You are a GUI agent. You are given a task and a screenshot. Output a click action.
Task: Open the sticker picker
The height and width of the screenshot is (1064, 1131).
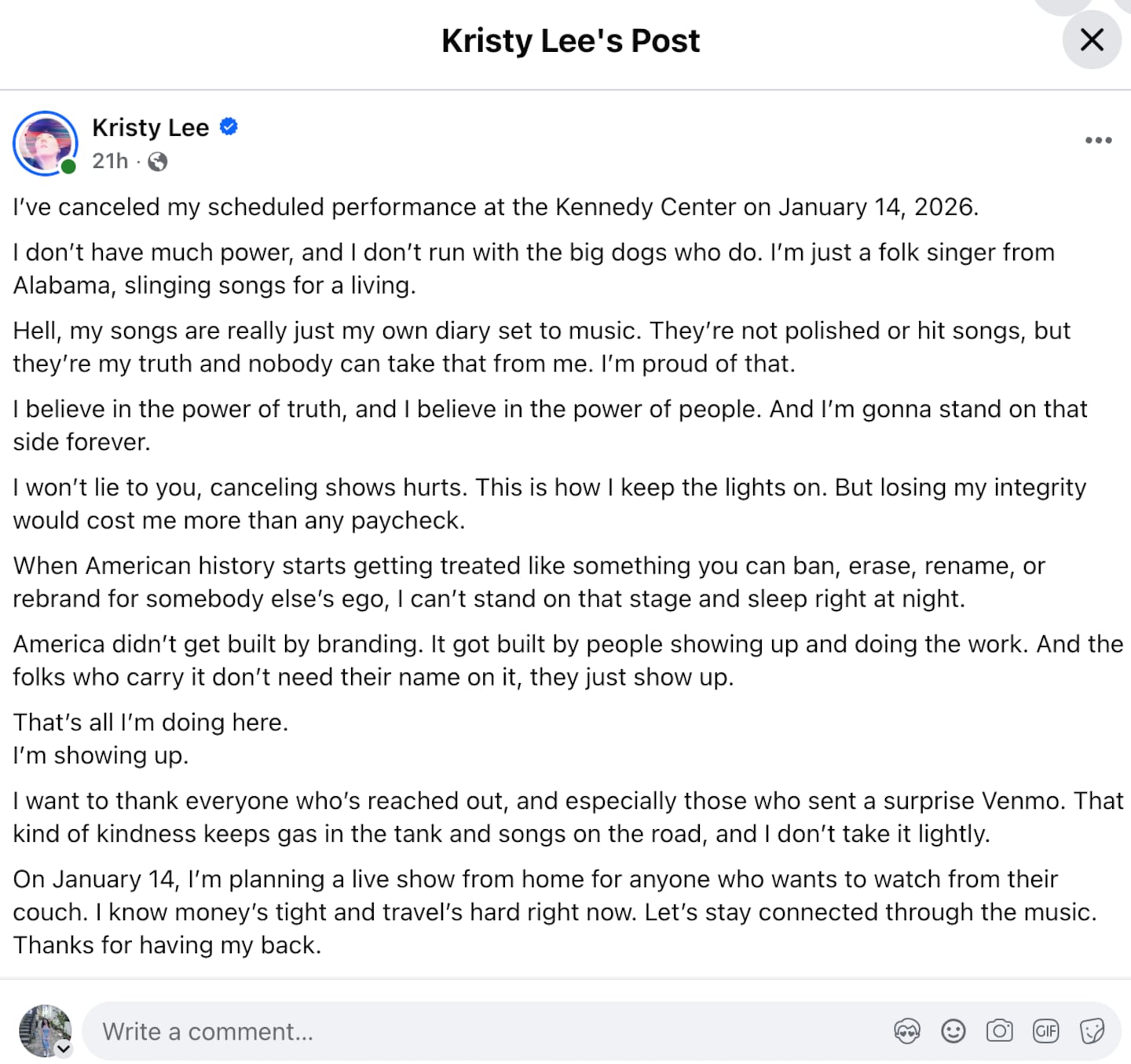click(1091, 1031)
